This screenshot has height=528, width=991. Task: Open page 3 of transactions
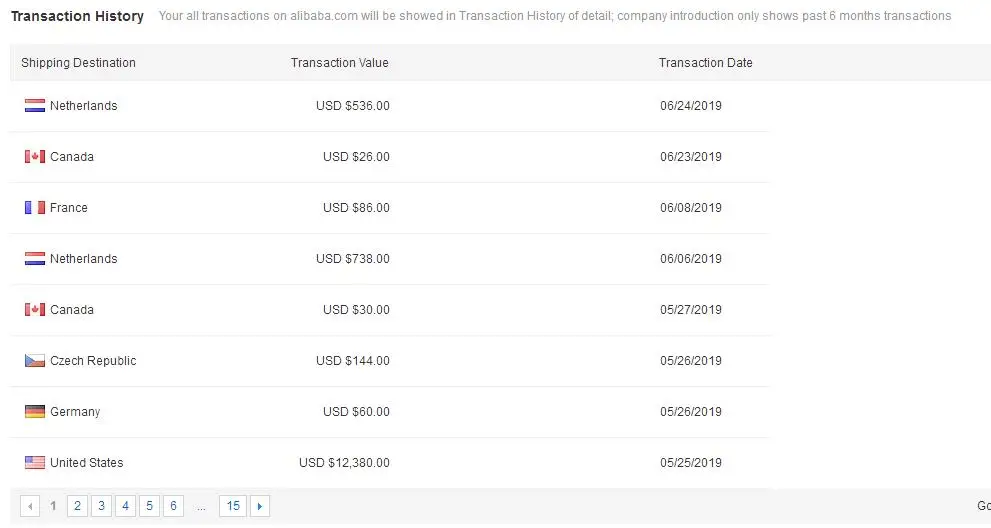101,506
